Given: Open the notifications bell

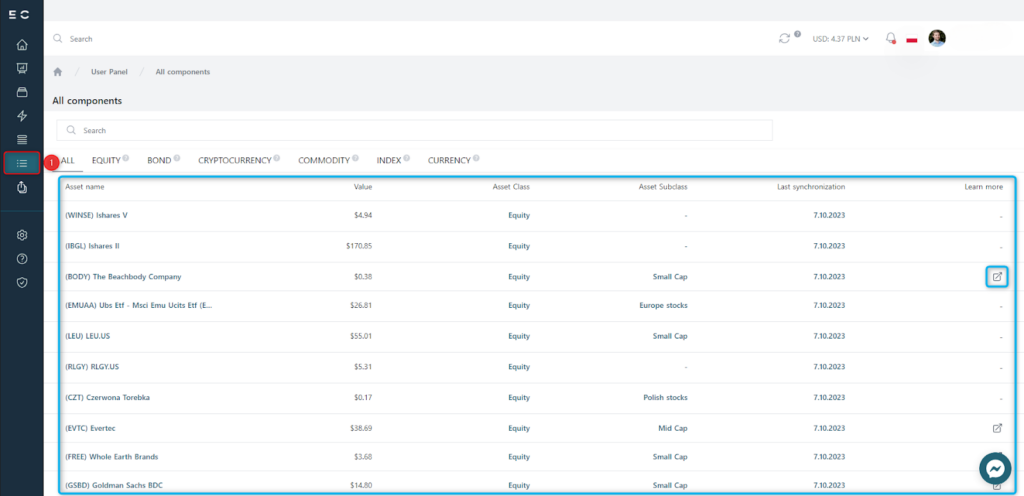Looking at the screenshot, I should click(890, 38).
